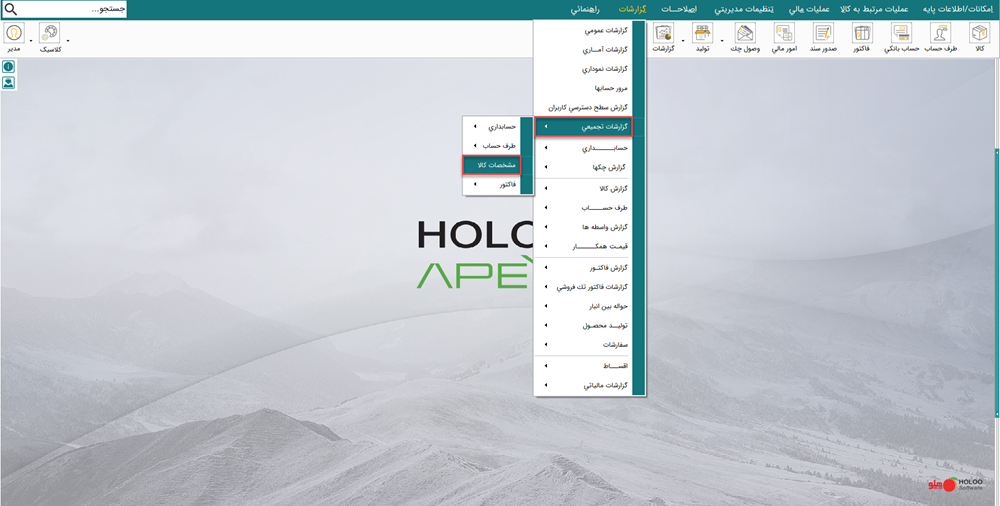Expand dropdown arrow beside کلاسيک
Viewport: 1000px width, 506px height.
67,40
